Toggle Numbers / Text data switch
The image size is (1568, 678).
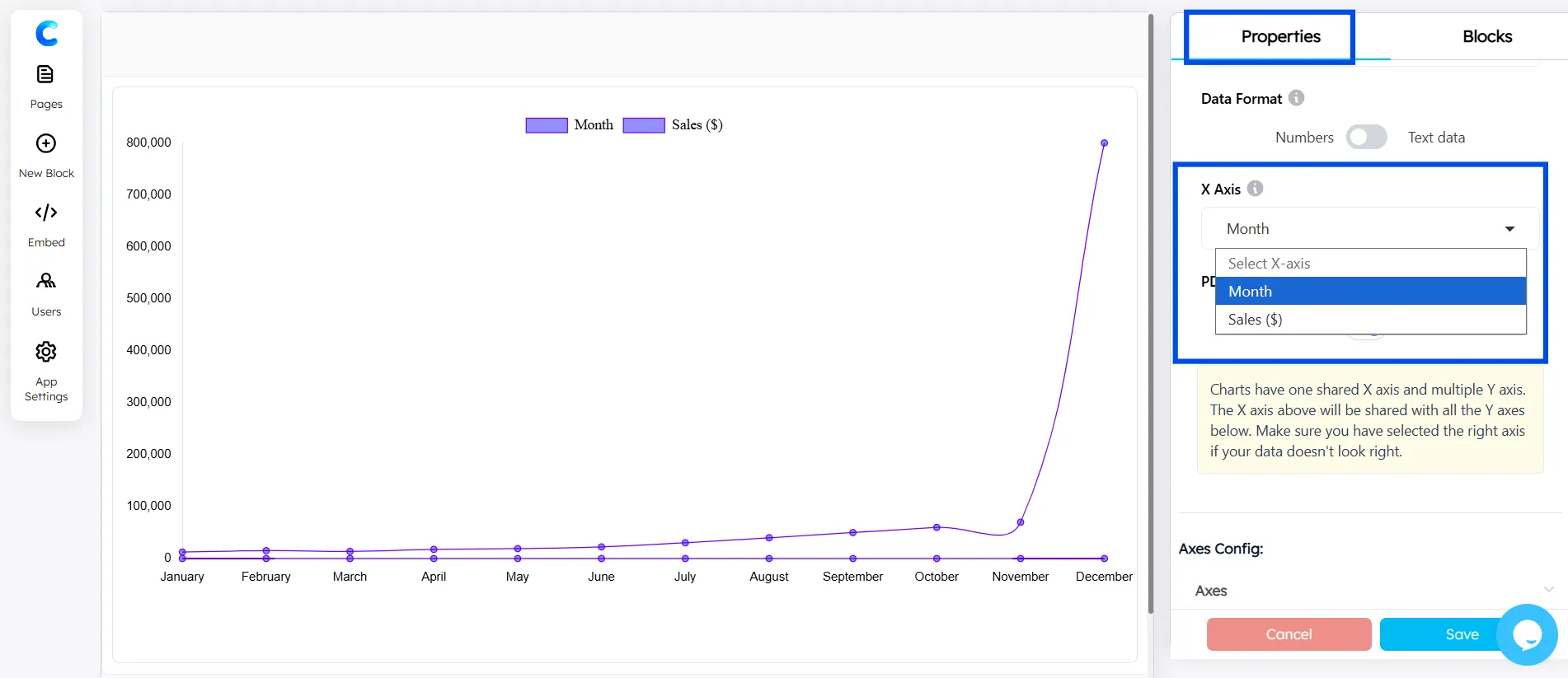[1366, 138]
